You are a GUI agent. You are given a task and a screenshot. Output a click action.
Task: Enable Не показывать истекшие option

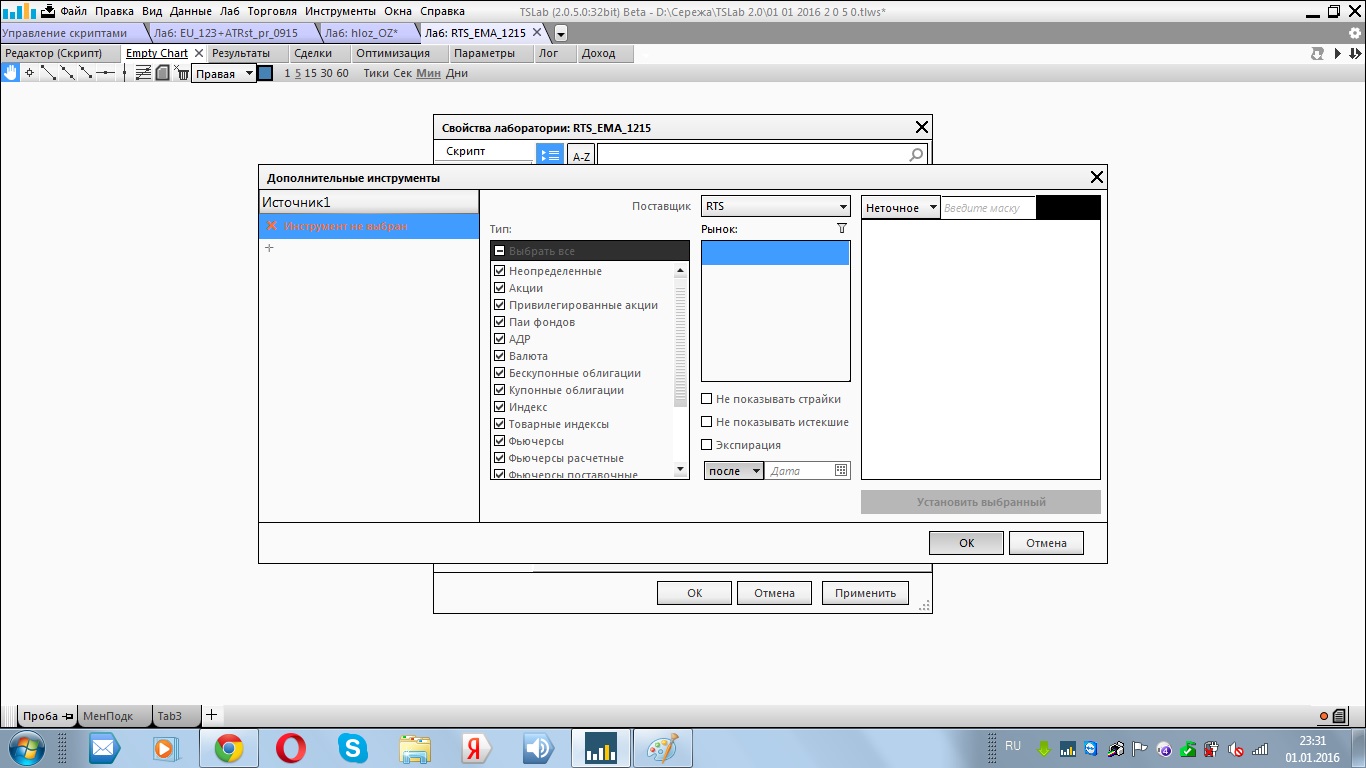pos(707,422)
